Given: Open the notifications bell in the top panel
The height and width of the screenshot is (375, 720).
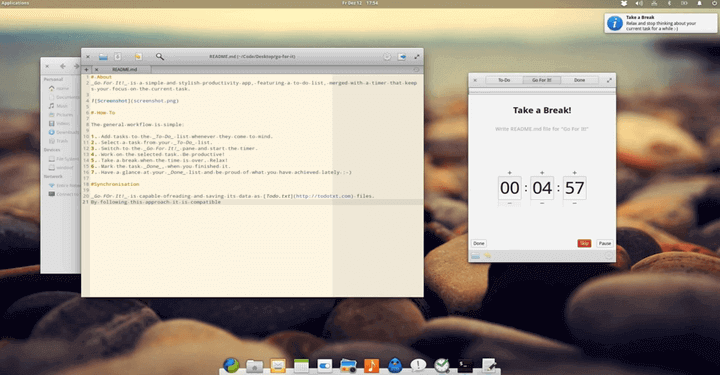Looking at the screenshot, I should point(699,3).
